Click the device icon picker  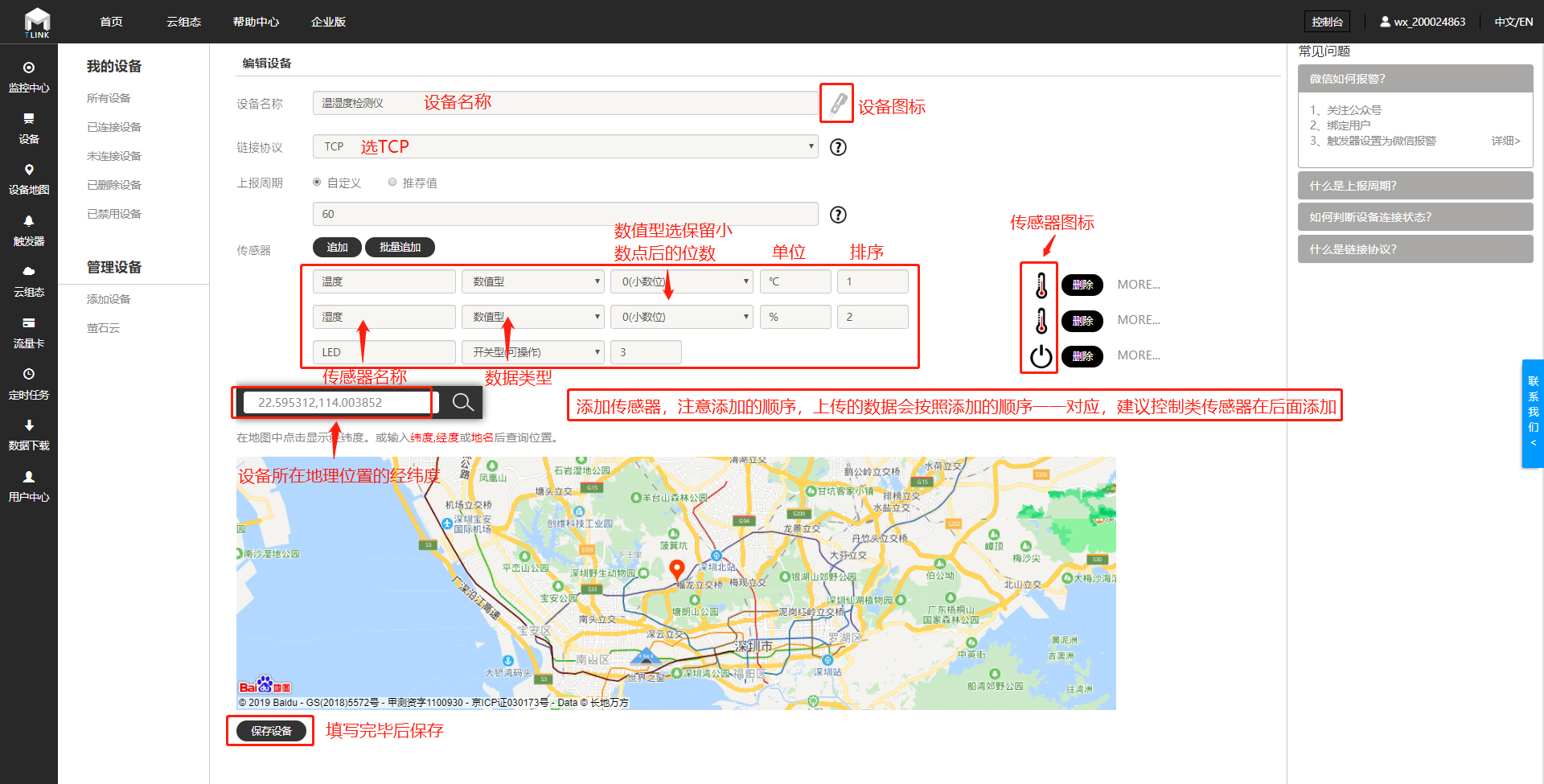(x=837, y=103)
